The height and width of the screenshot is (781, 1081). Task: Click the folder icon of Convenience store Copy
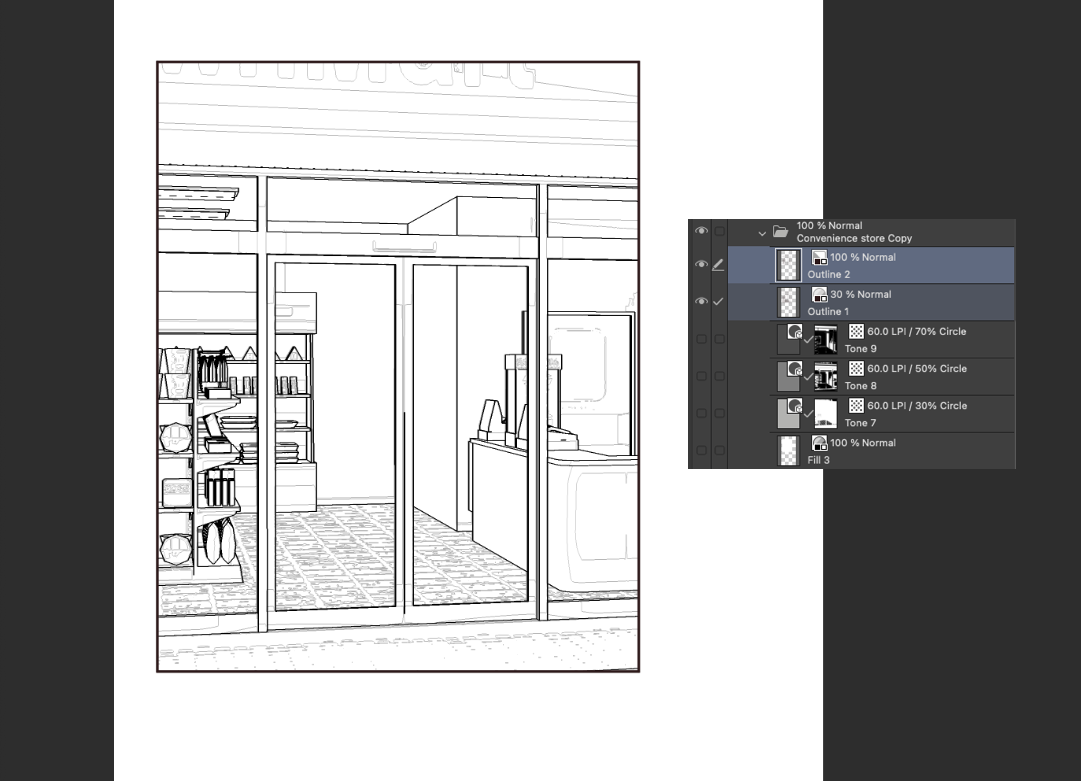pyautogui.click(x=780, y=231)
